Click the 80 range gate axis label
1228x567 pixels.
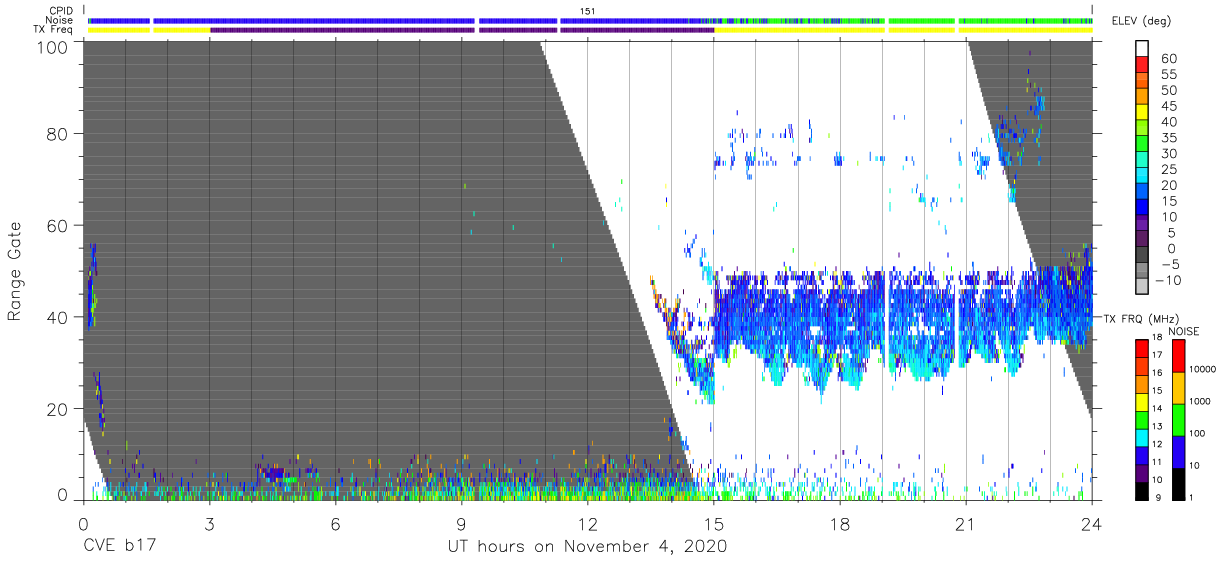pyautogui.click(x=55, y=134)
